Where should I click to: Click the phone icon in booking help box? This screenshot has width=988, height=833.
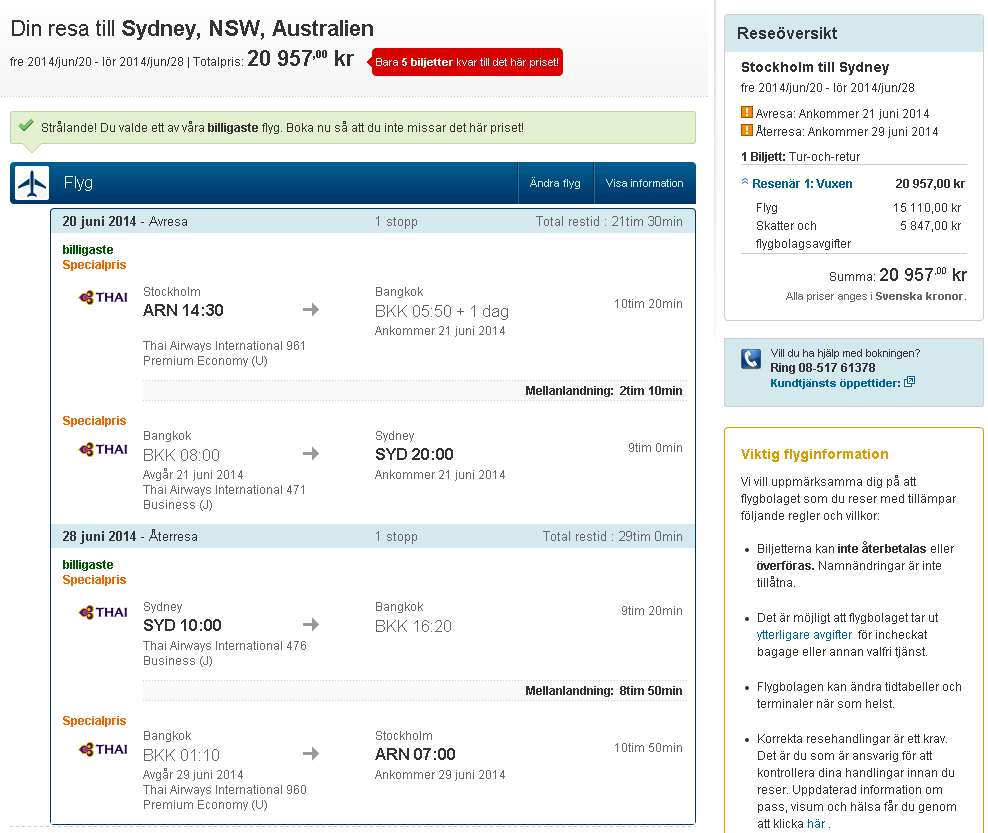(x=751, y=359)
